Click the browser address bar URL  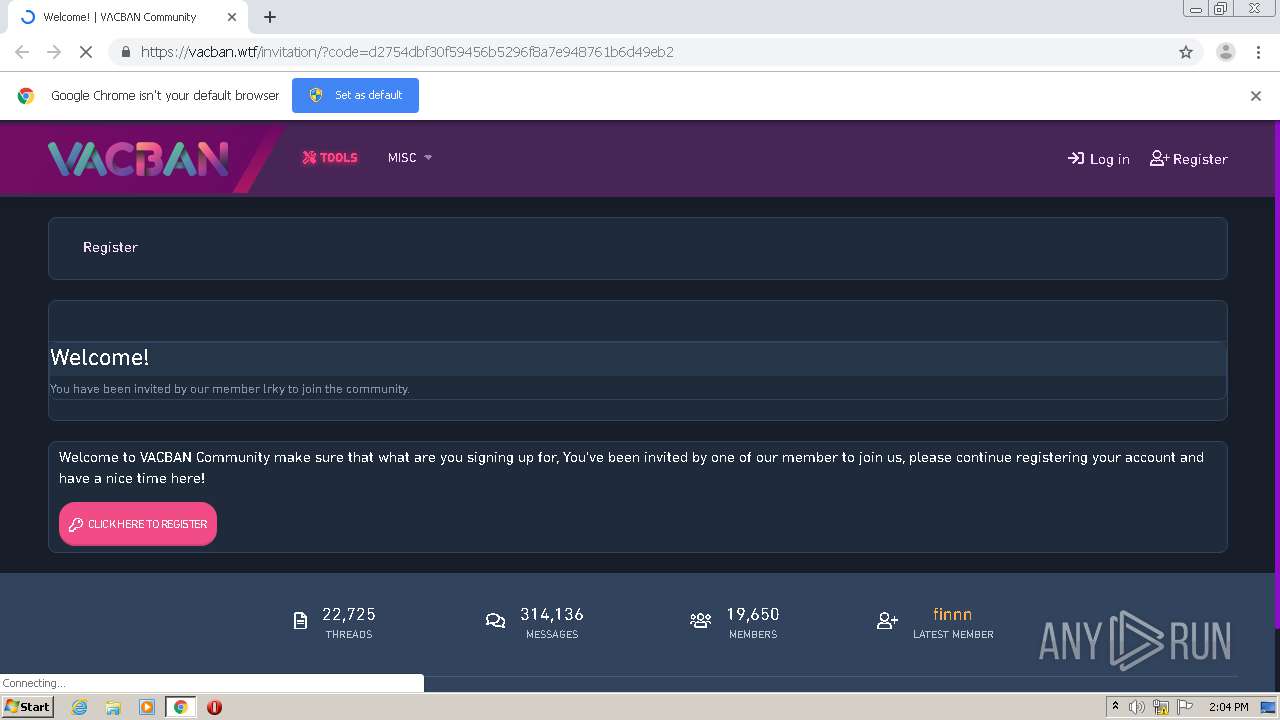tap(407, 52)
